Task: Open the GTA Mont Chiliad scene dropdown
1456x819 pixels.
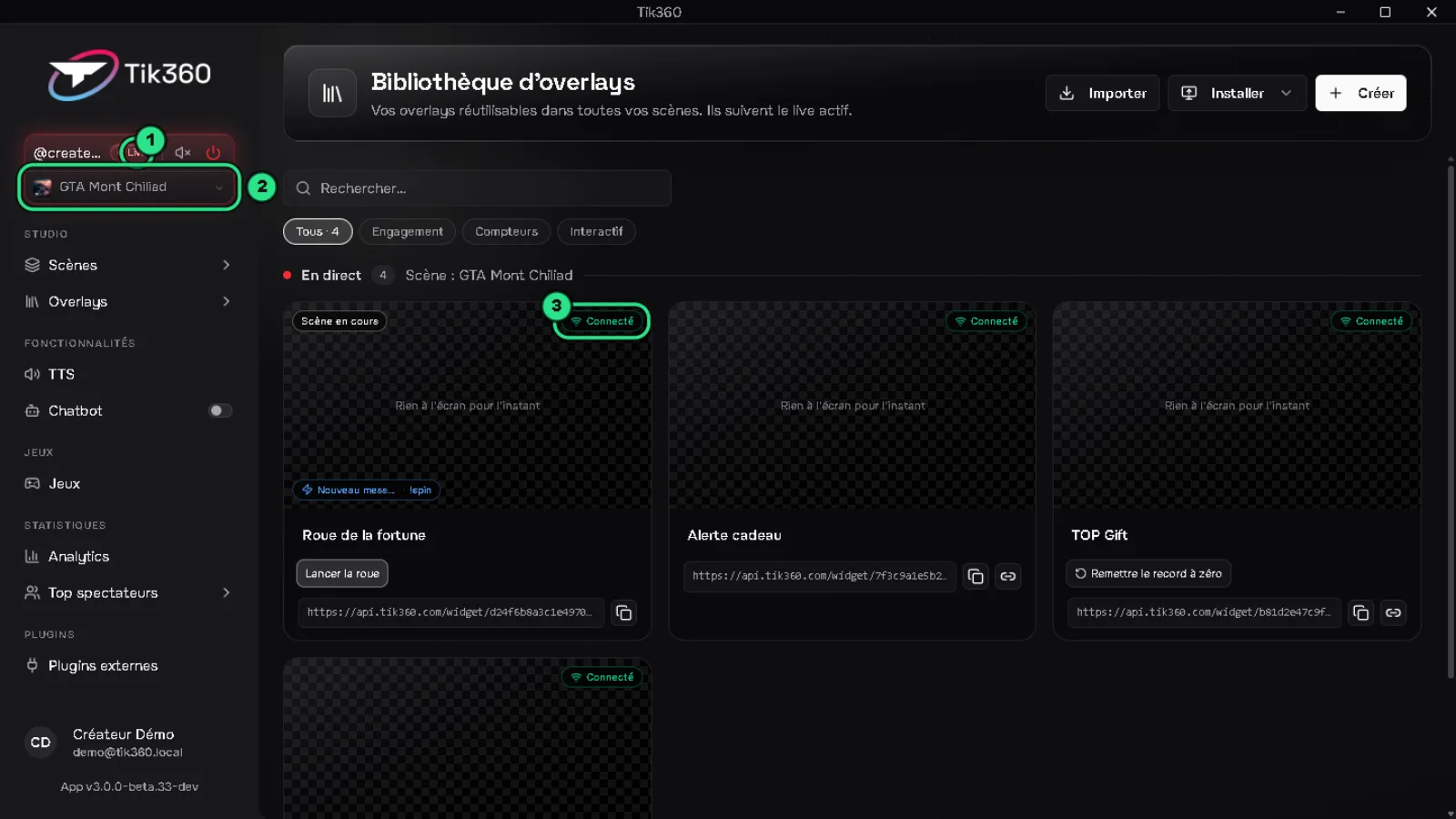Action: (128, 187)
